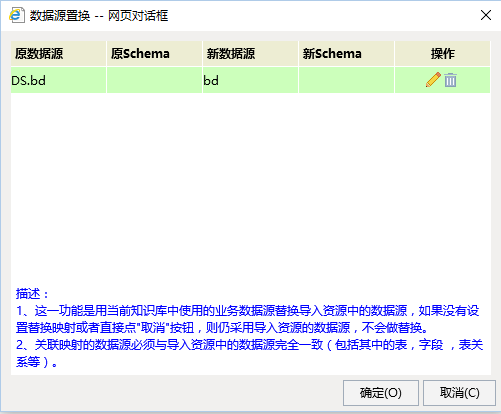Click the dialog title text 数据源置换
This screenshot has height=414, width=501.
point(60,16)
